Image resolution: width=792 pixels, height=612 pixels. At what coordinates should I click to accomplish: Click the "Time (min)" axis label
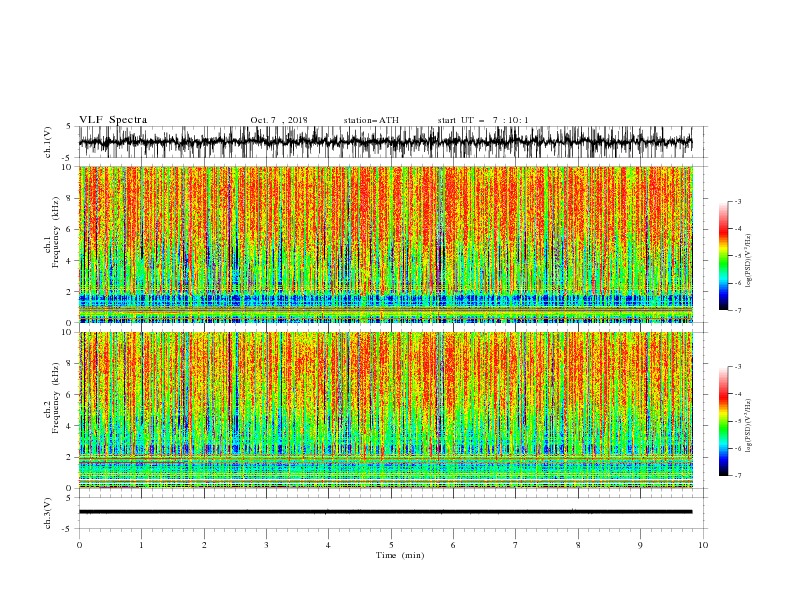pyautogui.click(x=400, y=555)
